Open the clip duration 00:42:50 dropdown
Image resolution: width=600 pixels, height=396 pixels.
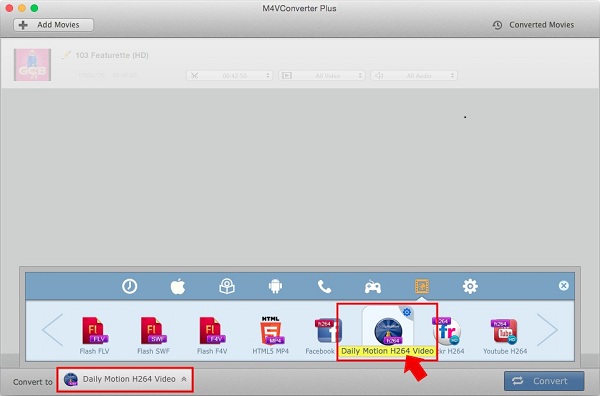pyautogui.click(x=230, y=76)
